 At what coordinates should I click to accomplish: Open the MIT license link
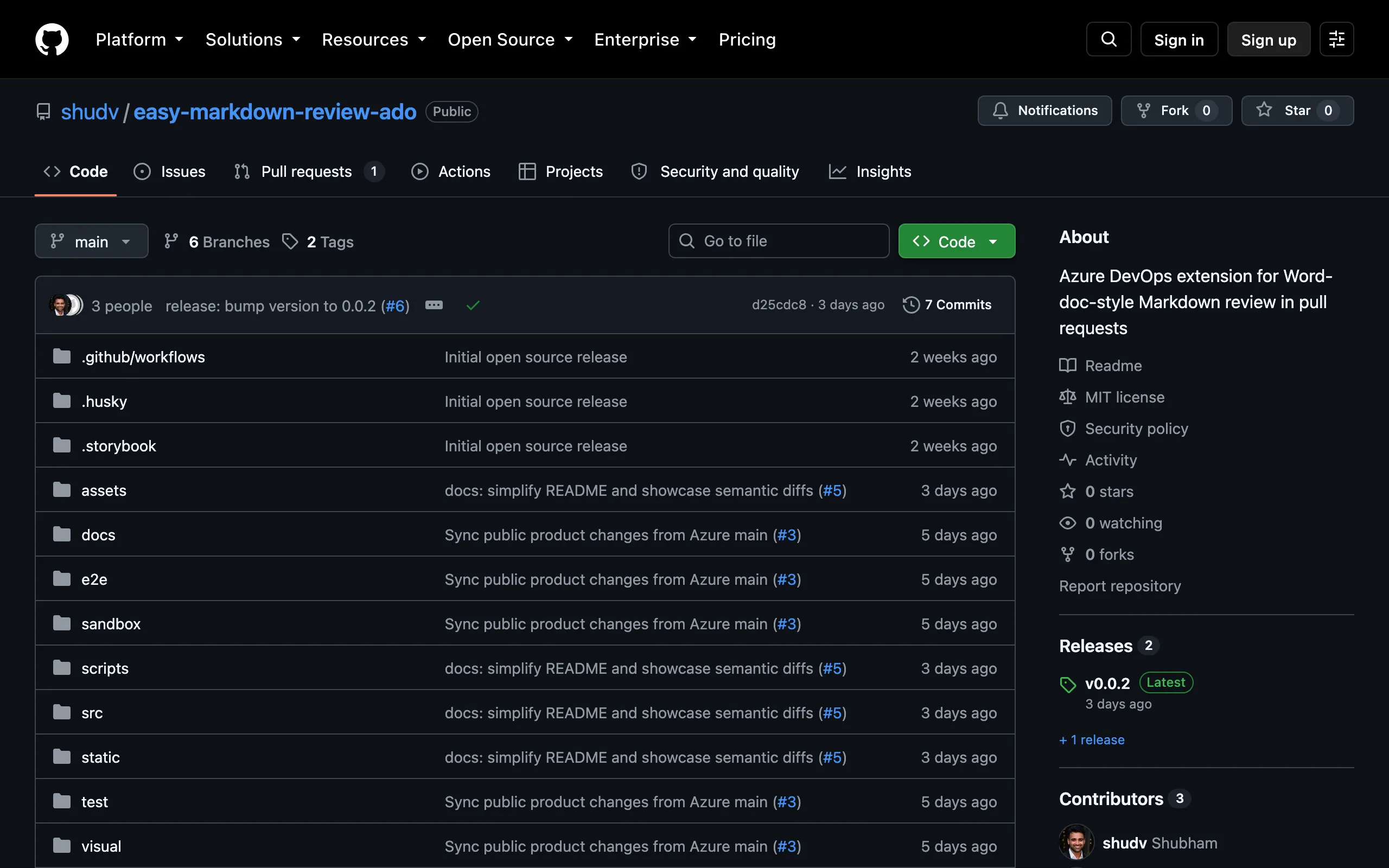tap(1112, 397)
